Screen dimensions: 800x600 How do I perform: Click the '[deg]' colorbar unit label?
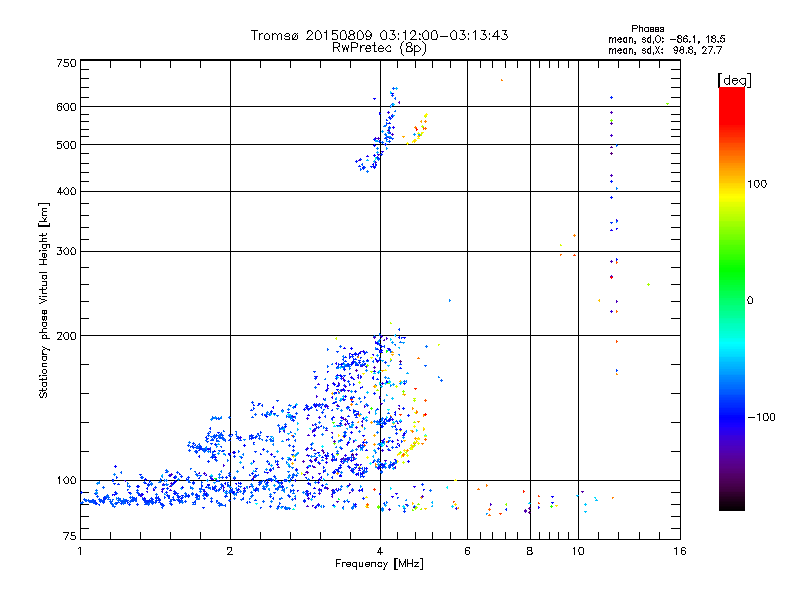(x=734, y=81)
